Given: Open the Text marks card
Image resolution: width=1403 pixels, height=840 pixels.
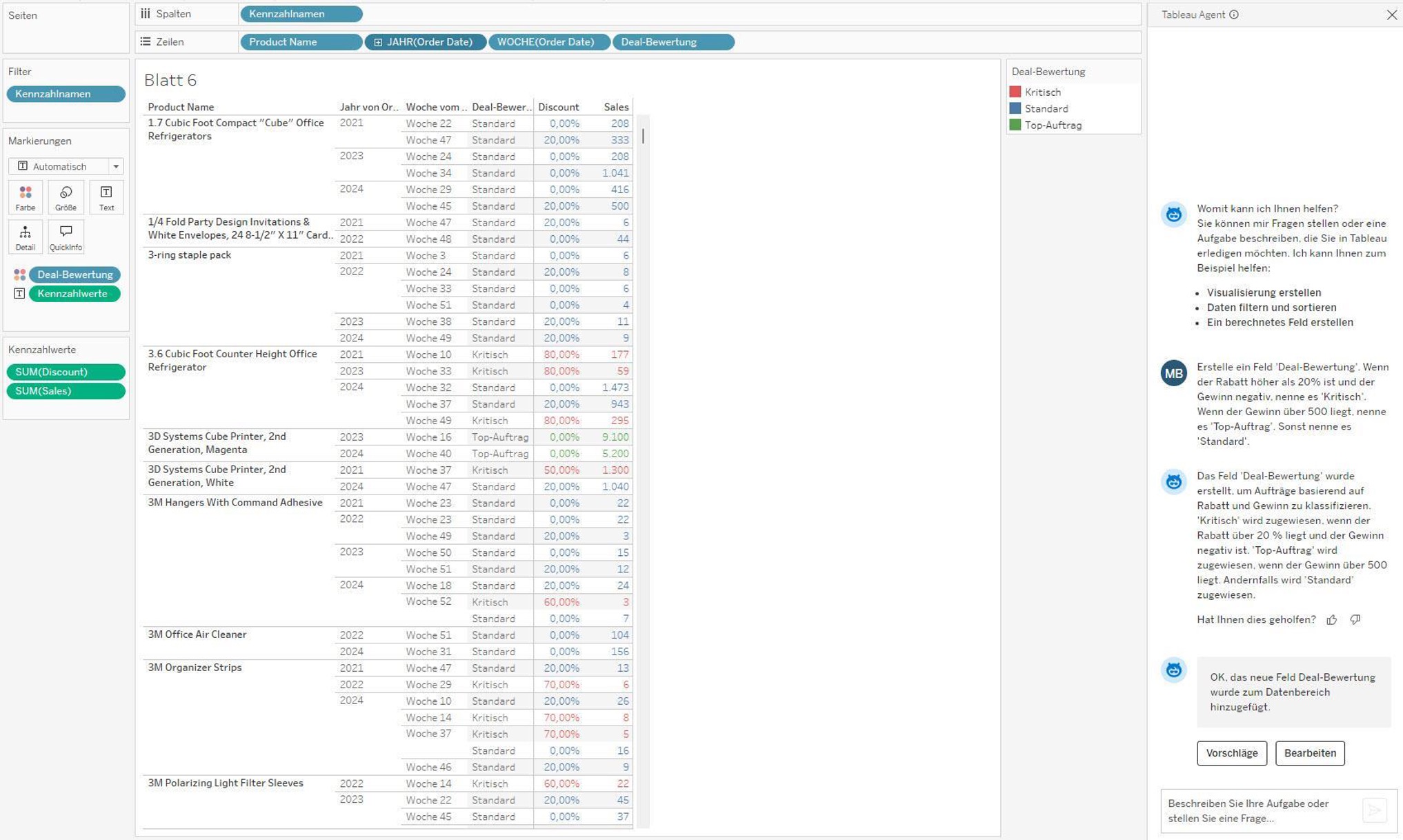Looking at the screenshot, I should click(x=106, y=197).
